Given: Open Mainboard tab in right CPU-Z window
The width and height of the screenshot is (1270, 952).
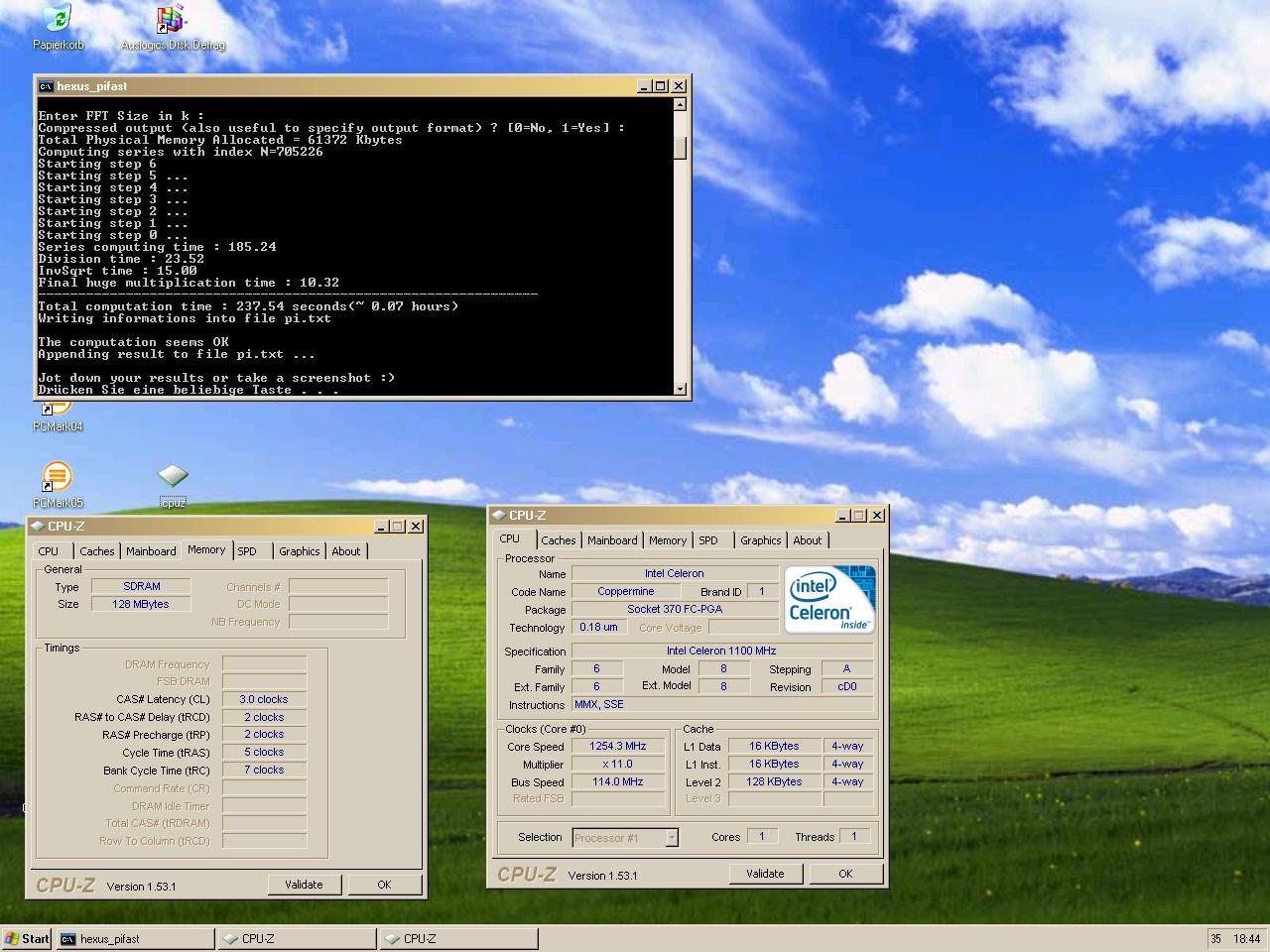Looking at the screenshot, I should (612, 540).
